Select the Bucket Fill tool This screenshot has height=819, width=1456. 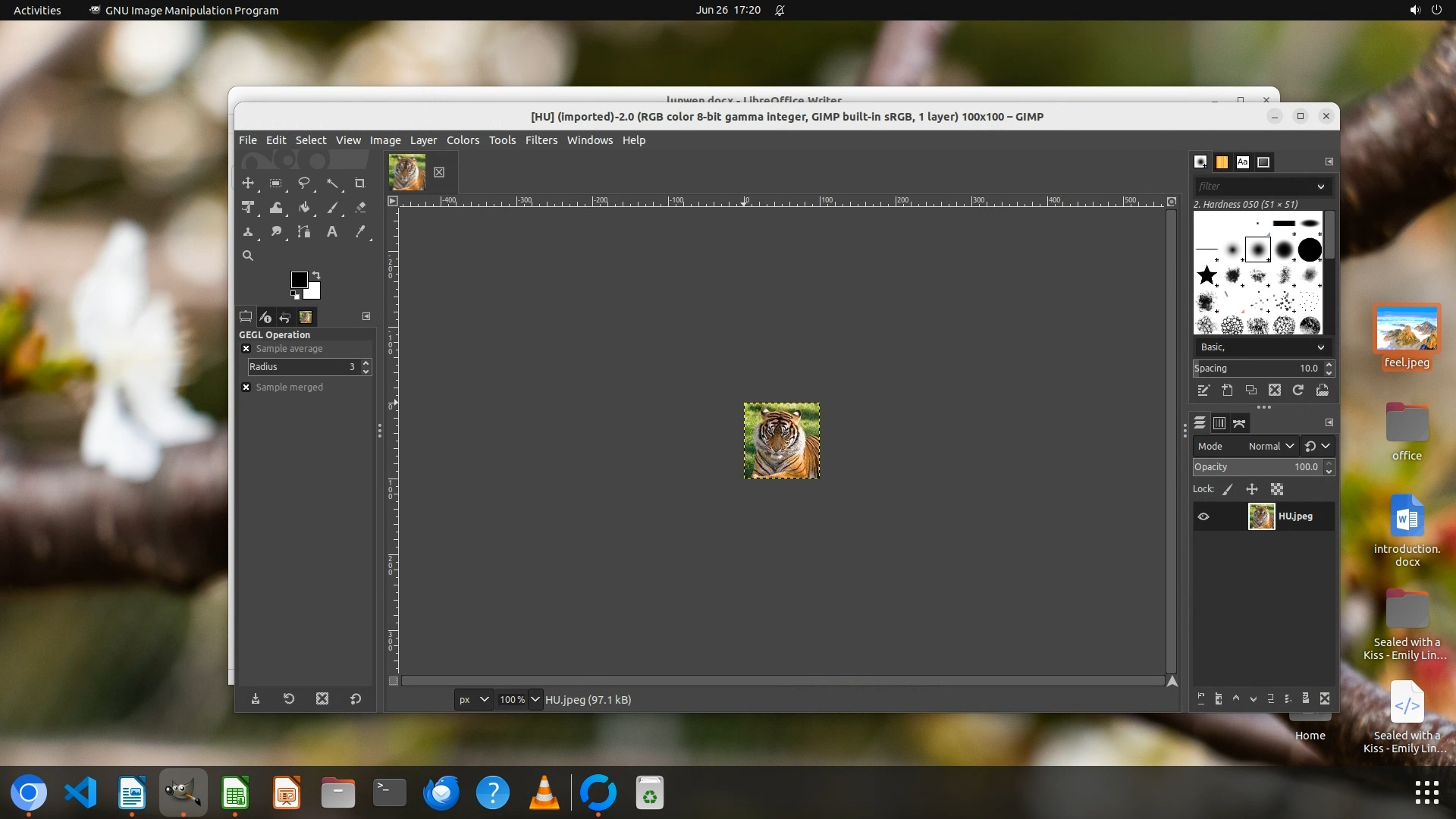coord(304,207)
